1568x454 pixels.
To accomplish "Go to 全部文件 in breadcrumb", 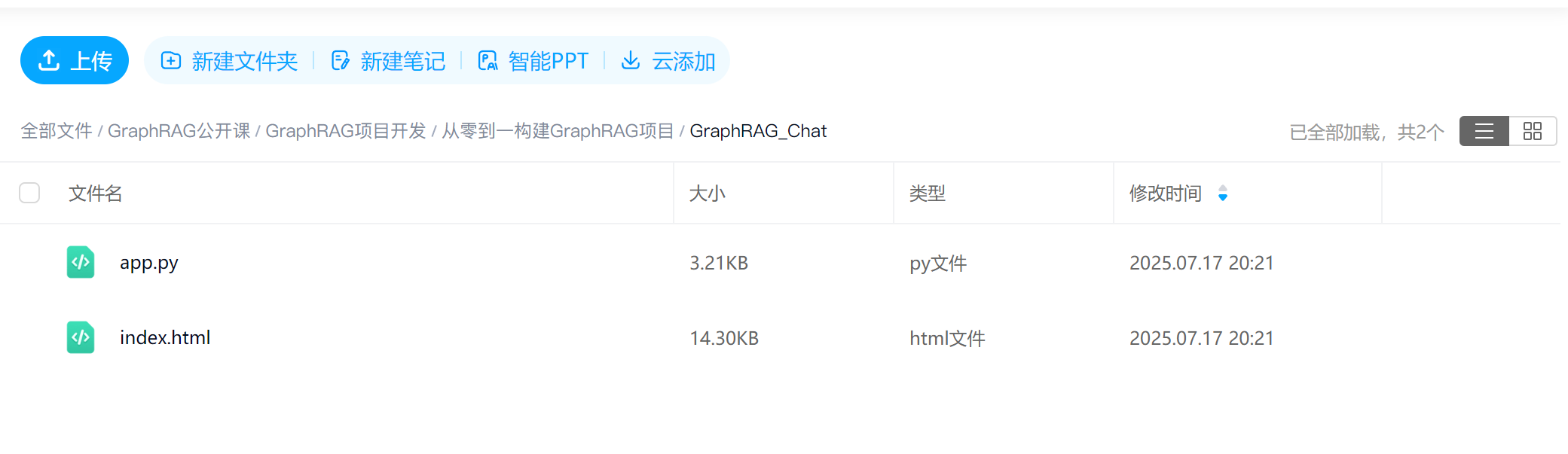I will pos(57,131).
